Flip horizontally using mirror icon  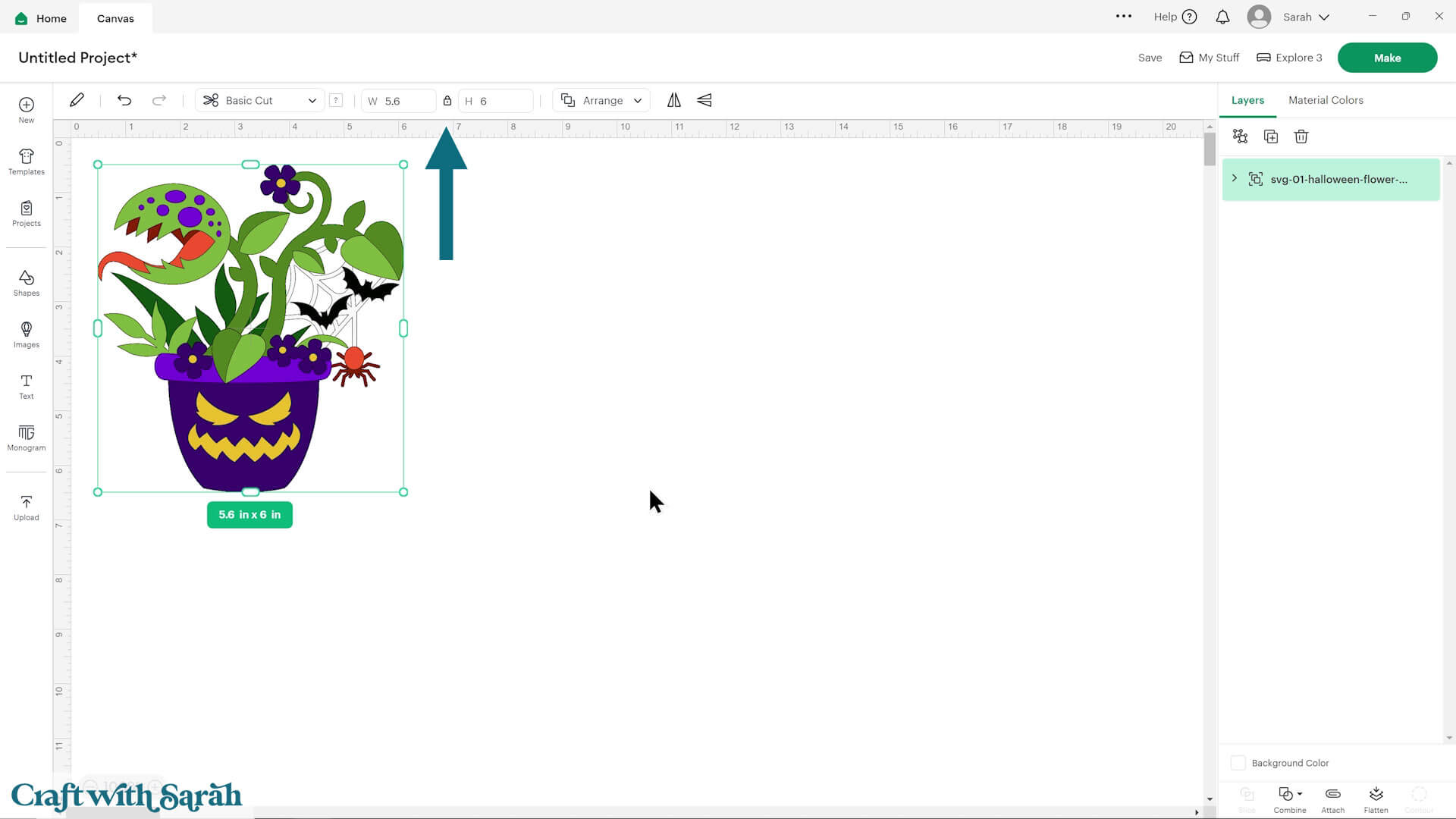pos(673,100)
